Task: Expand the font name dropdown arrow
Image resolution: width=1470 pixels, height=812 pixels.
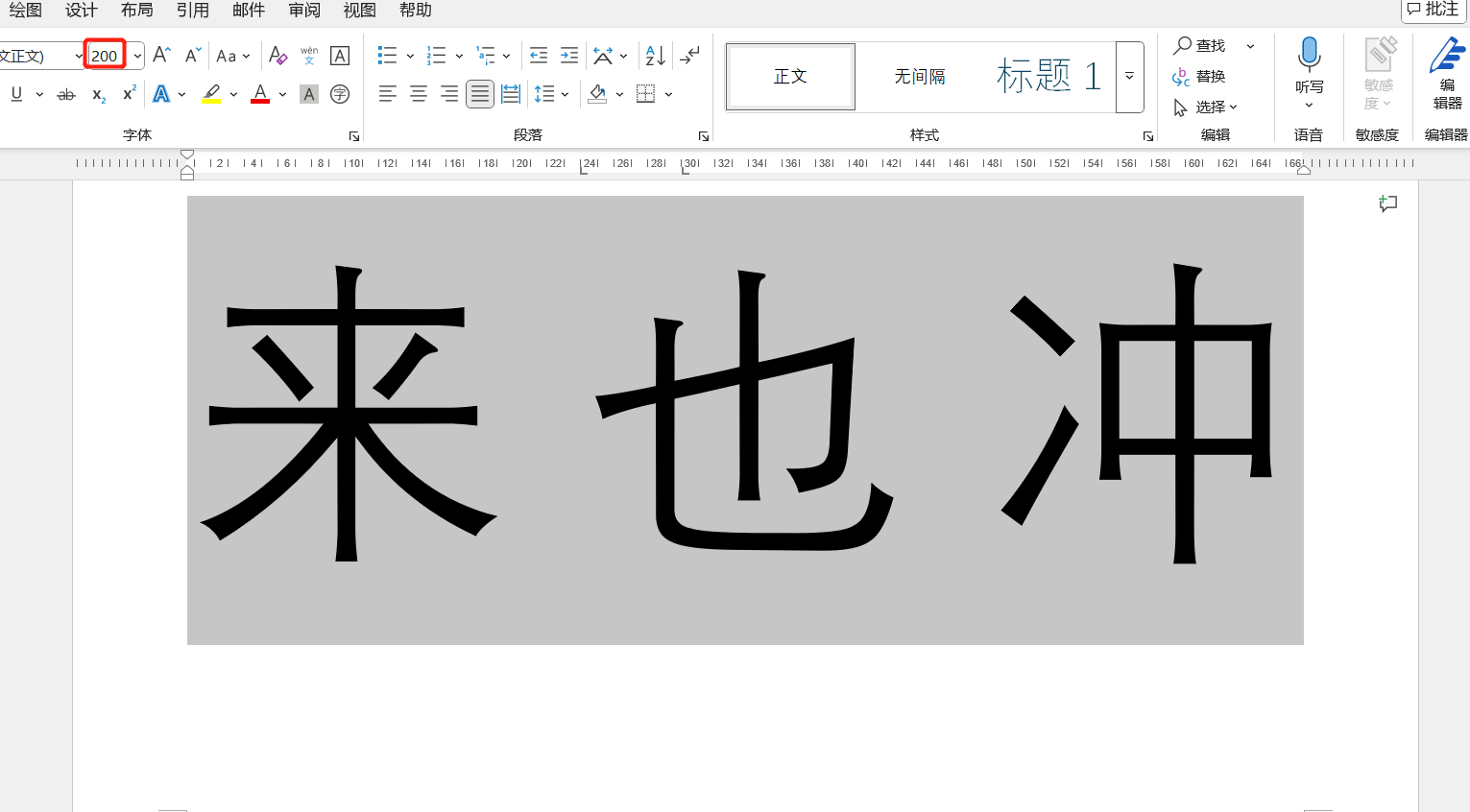Action: point(79,56)
